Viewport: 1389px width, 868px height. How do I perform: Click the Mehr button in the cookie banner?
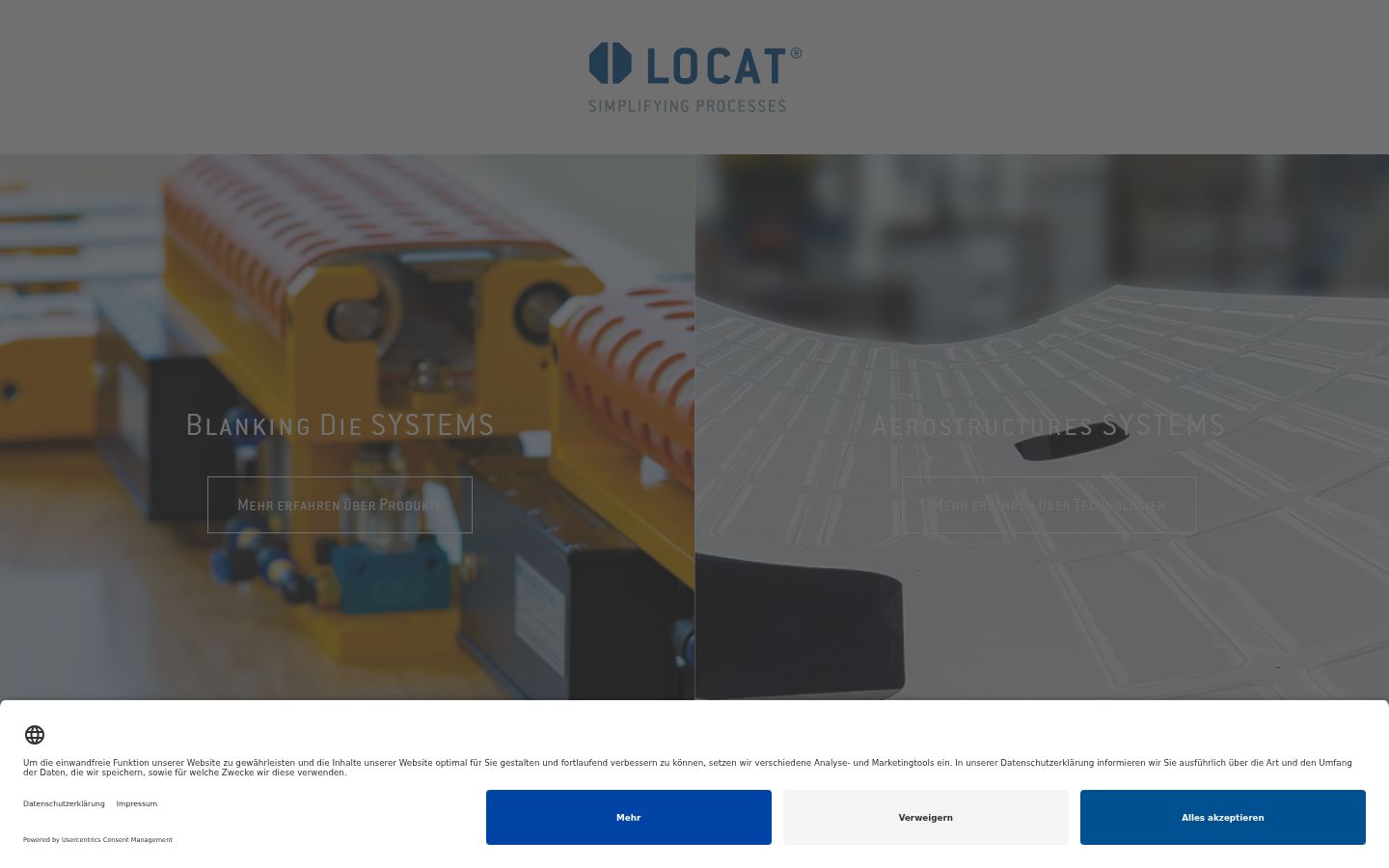[x=629, y=818]
